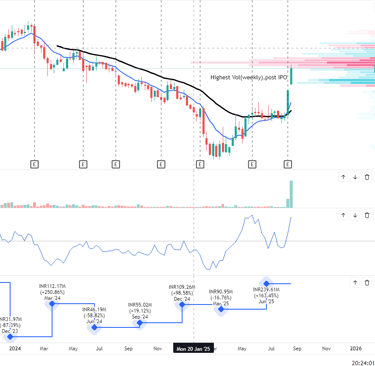Select the Mar '25 INR90.95M data point
Screen dimensions: 375x366
pos(221,310)
